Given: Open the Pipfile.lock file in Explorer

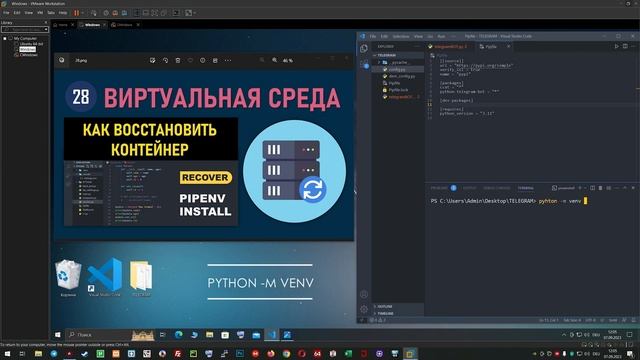Looking at the screenshot, I should point(398,90).
